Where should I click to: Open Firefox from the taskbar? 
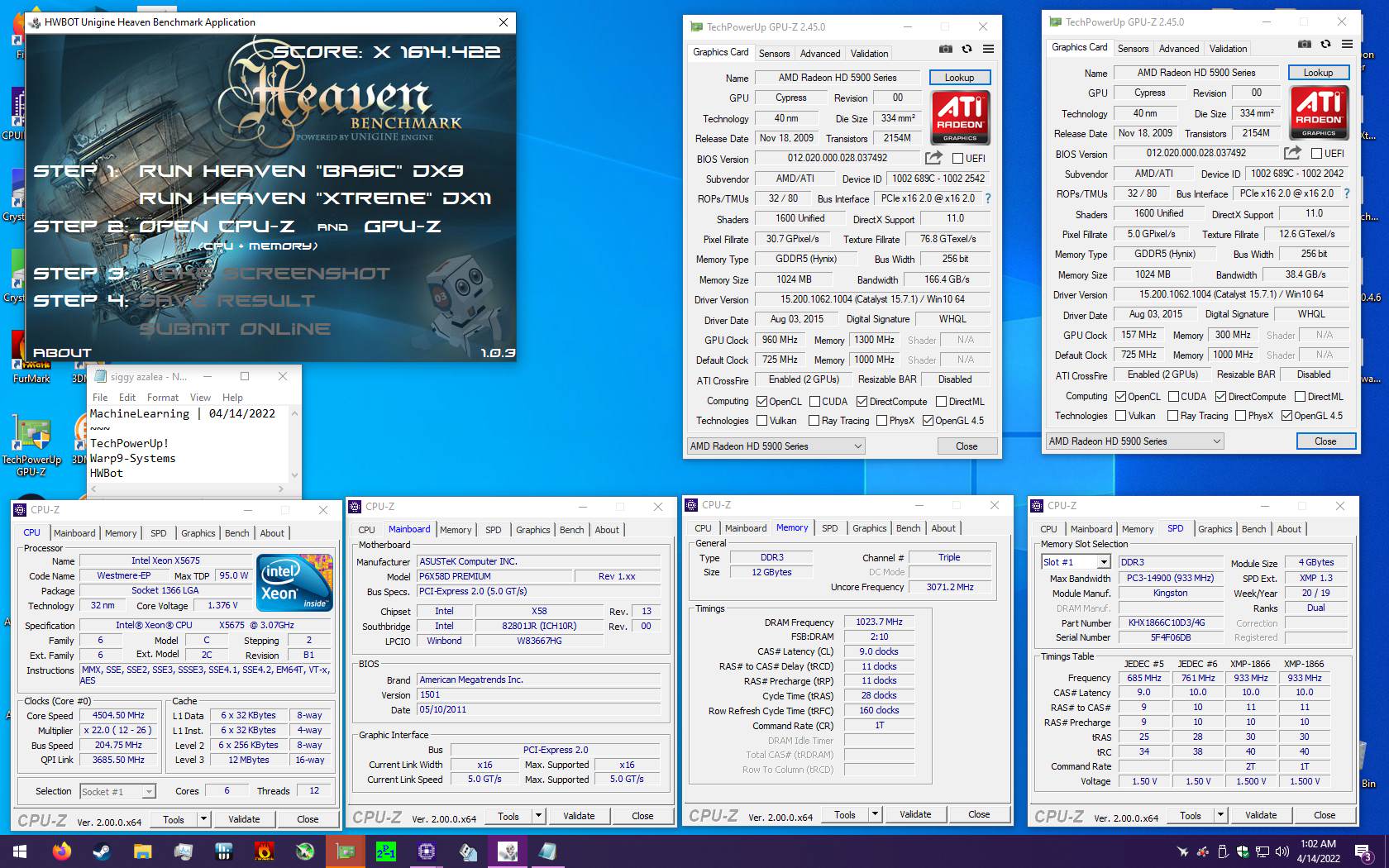tap(62, 851)
